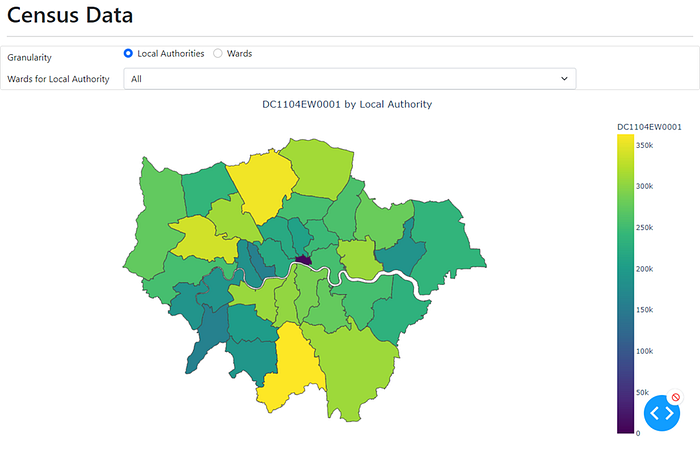
Task: Click the chart title DC1104EW0001 by Local Authority
Action: click(x=347, y=104)
